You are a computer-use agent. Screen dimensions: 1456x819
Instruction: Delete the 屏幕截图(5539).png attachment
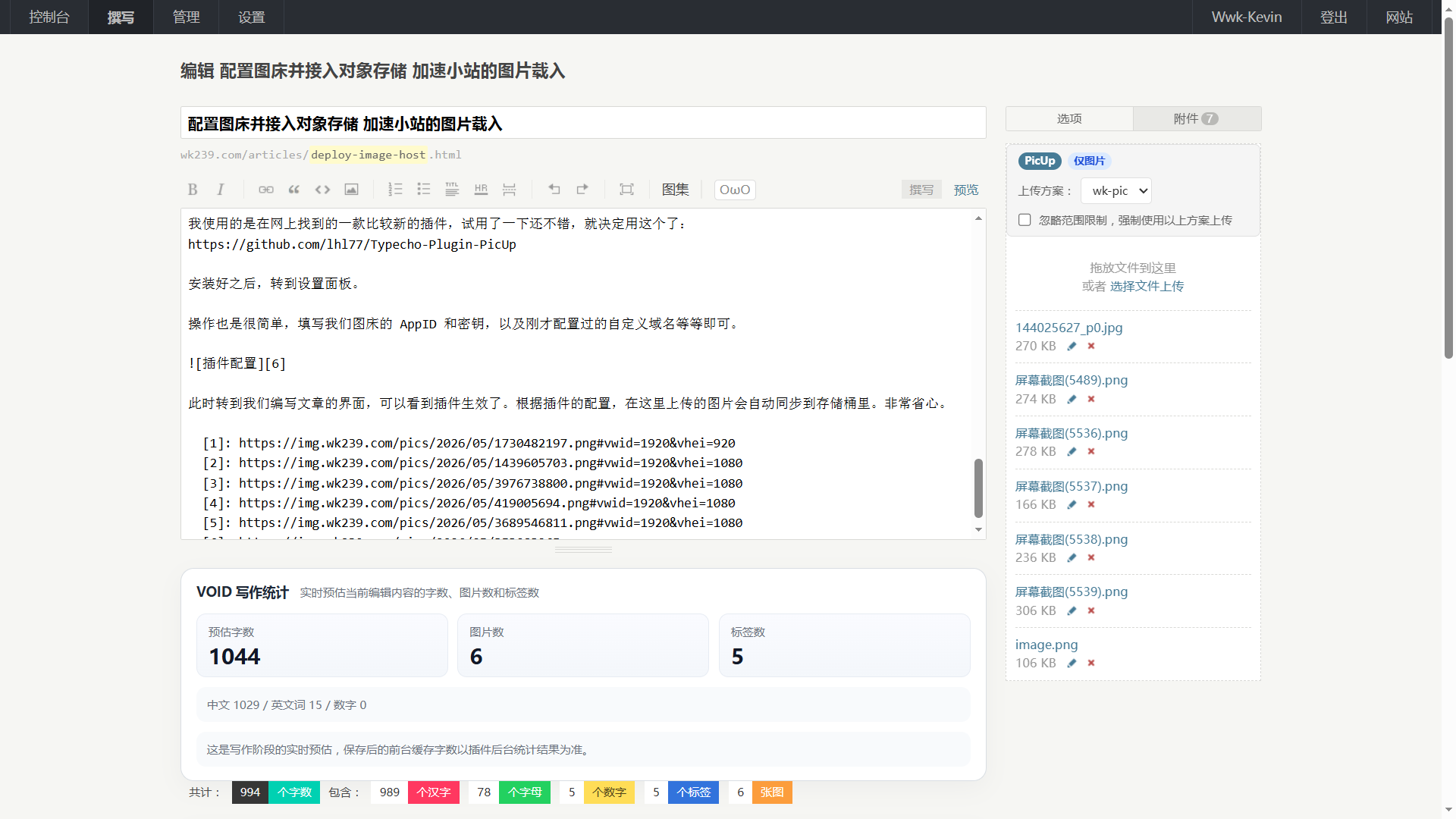tap(1091, 610)
